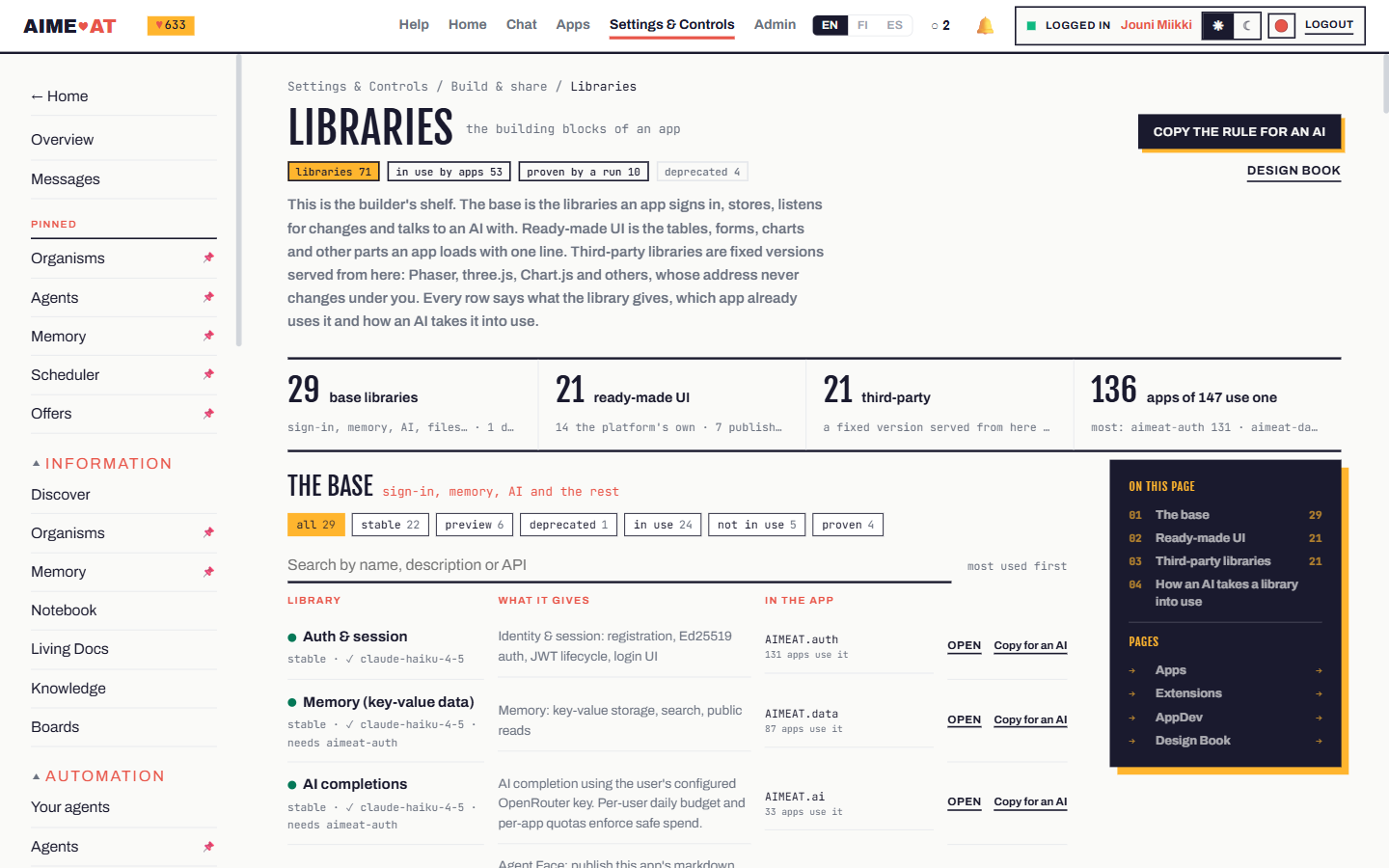Filter base libraries by stable 22
The height and width of the screenshot is (868, 1389).
pyautogui.click(x=391, y=525)
